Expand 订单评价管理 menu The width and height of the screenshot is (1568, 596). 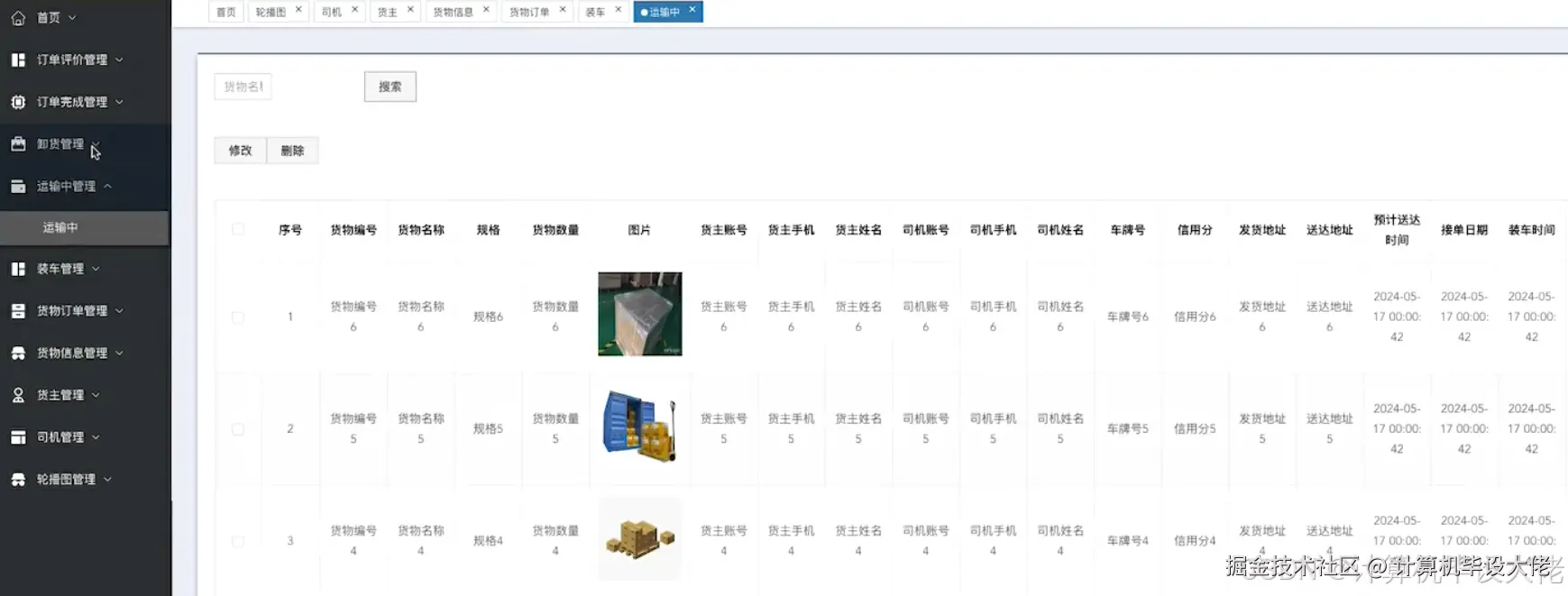coord(119,60)
